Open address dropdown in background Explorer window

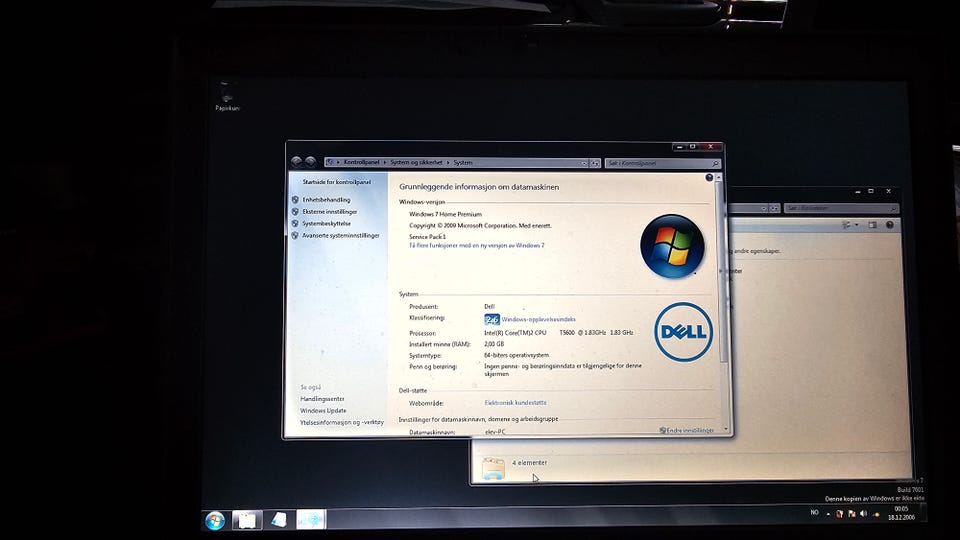(x=763, y=208)
